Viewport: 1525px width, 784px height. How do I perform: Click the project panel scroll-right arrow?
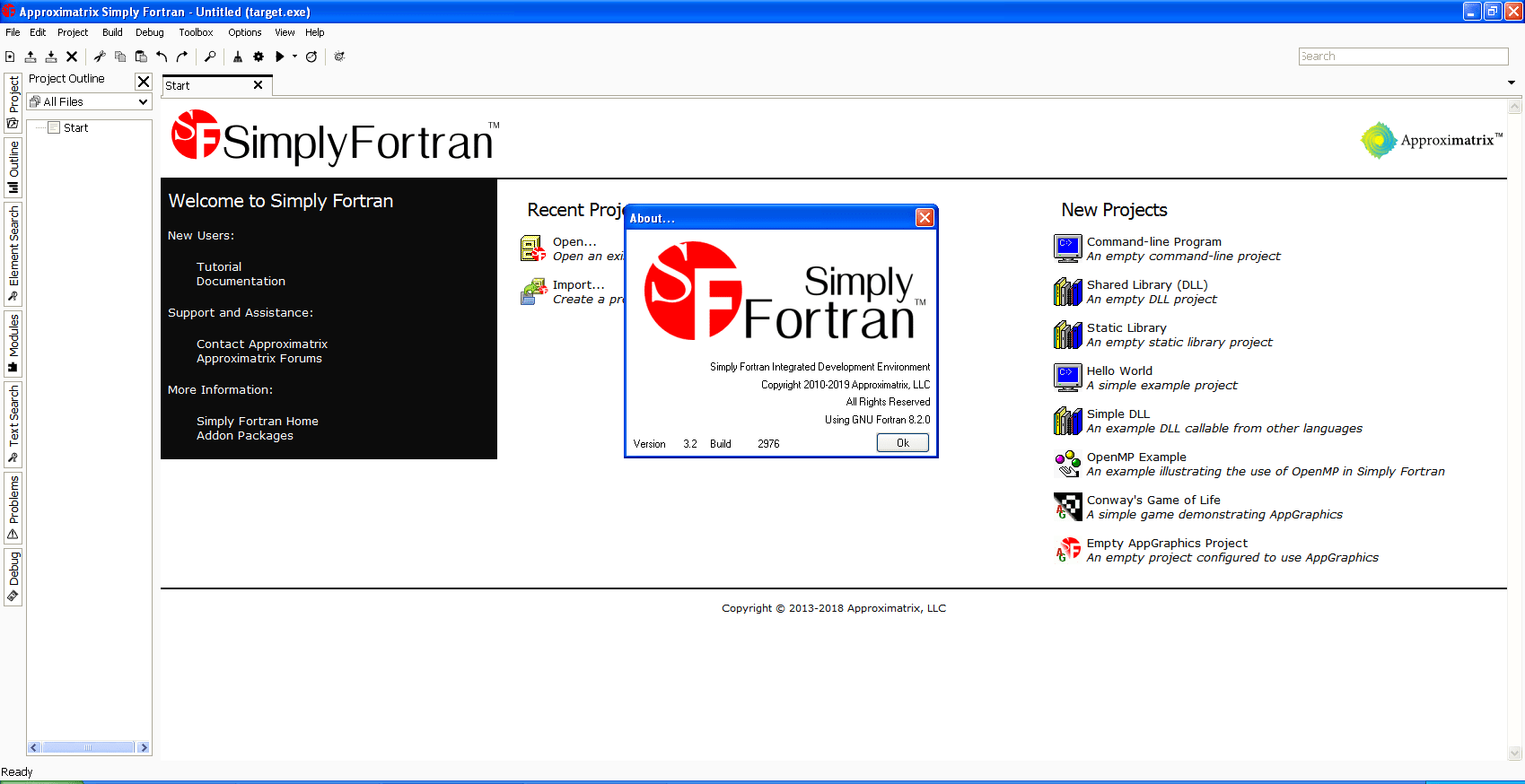tap(144, 747)
